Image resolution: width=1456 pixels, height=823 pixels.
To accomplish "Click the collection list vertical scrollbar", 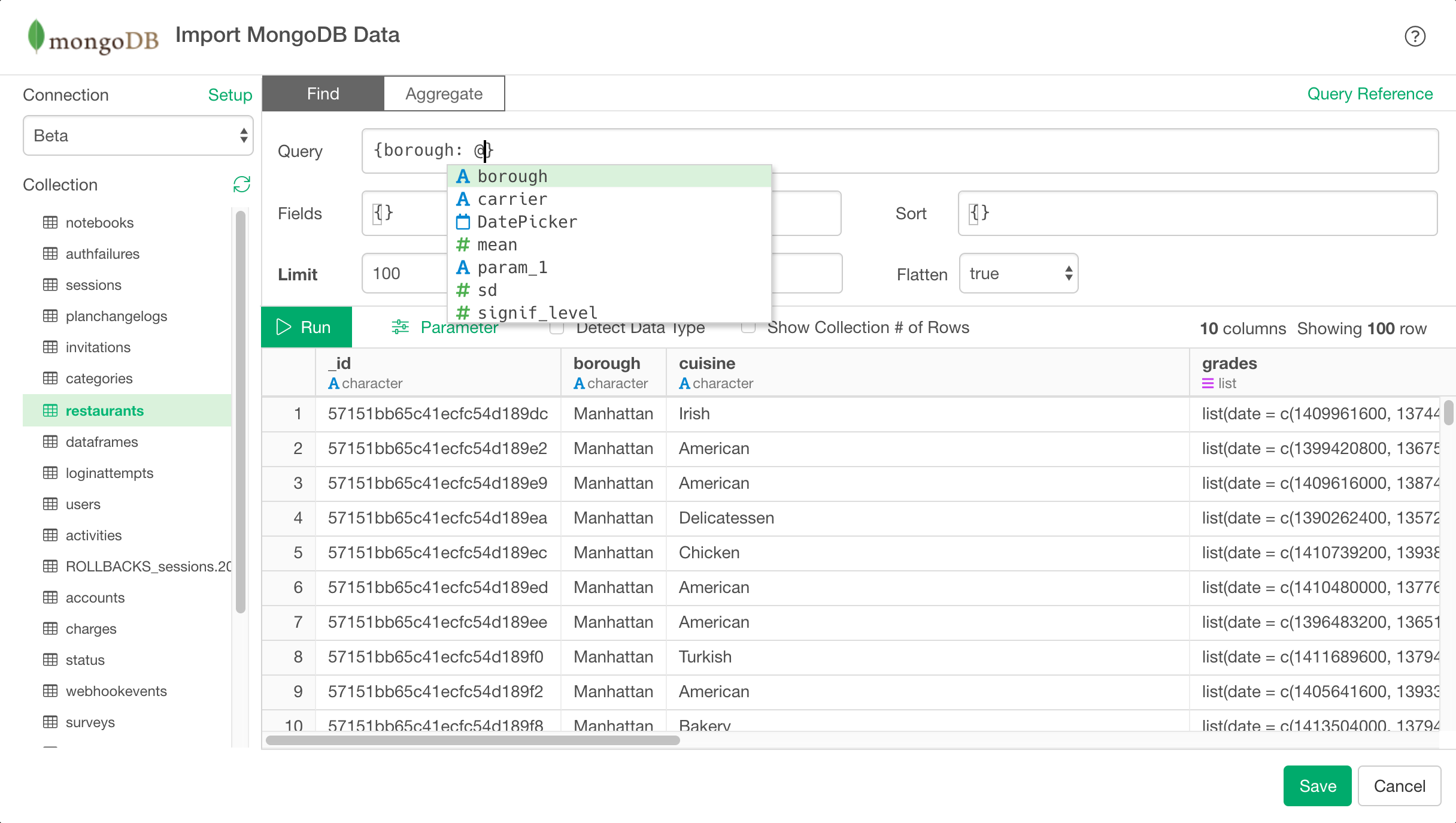I will pyautogui.click(x=241, y=412).
